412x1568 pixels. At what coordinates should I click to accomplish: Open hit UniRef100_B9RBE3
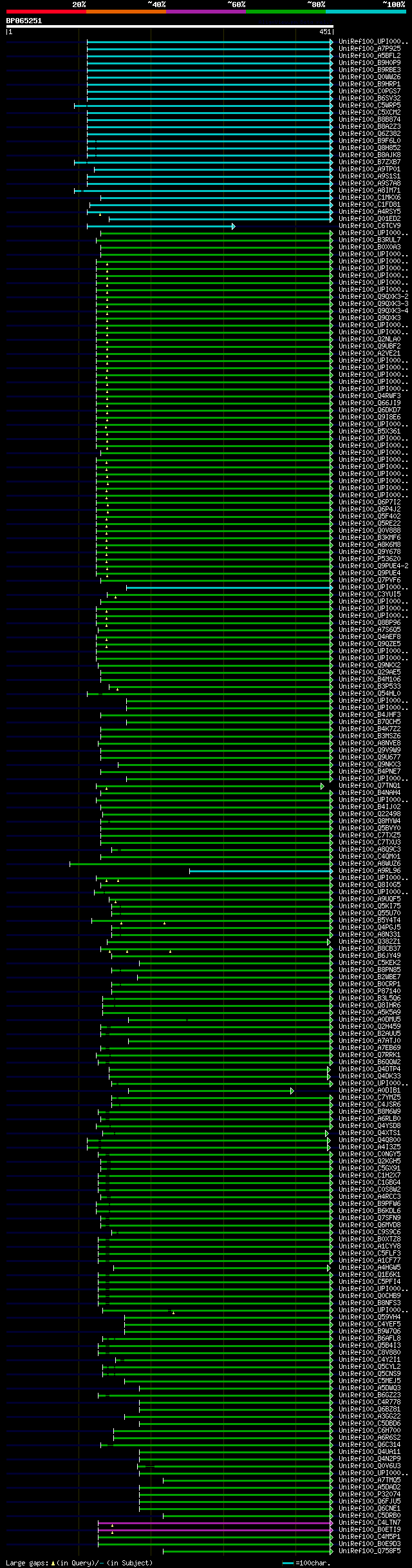(370, 70)
